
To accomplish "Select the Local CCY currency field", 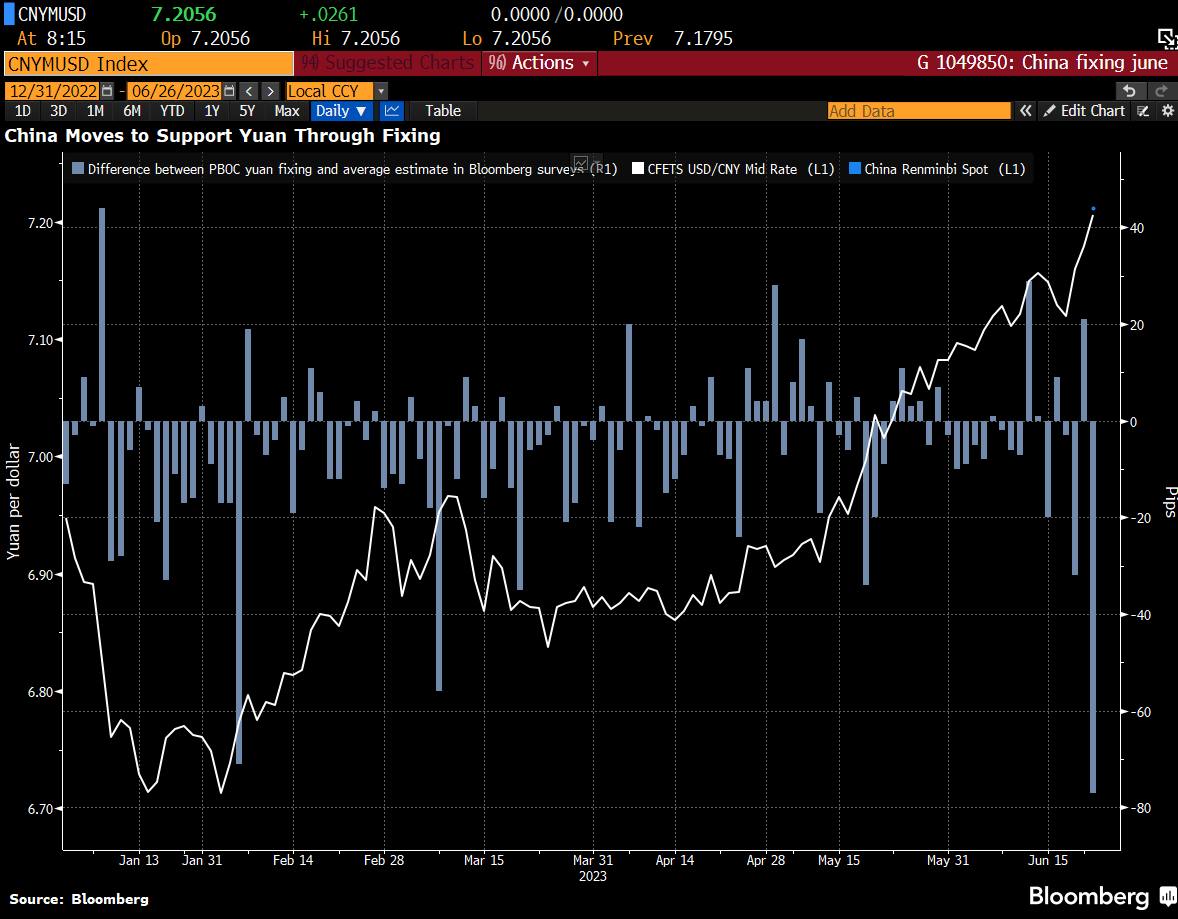I will coord(330,91).
